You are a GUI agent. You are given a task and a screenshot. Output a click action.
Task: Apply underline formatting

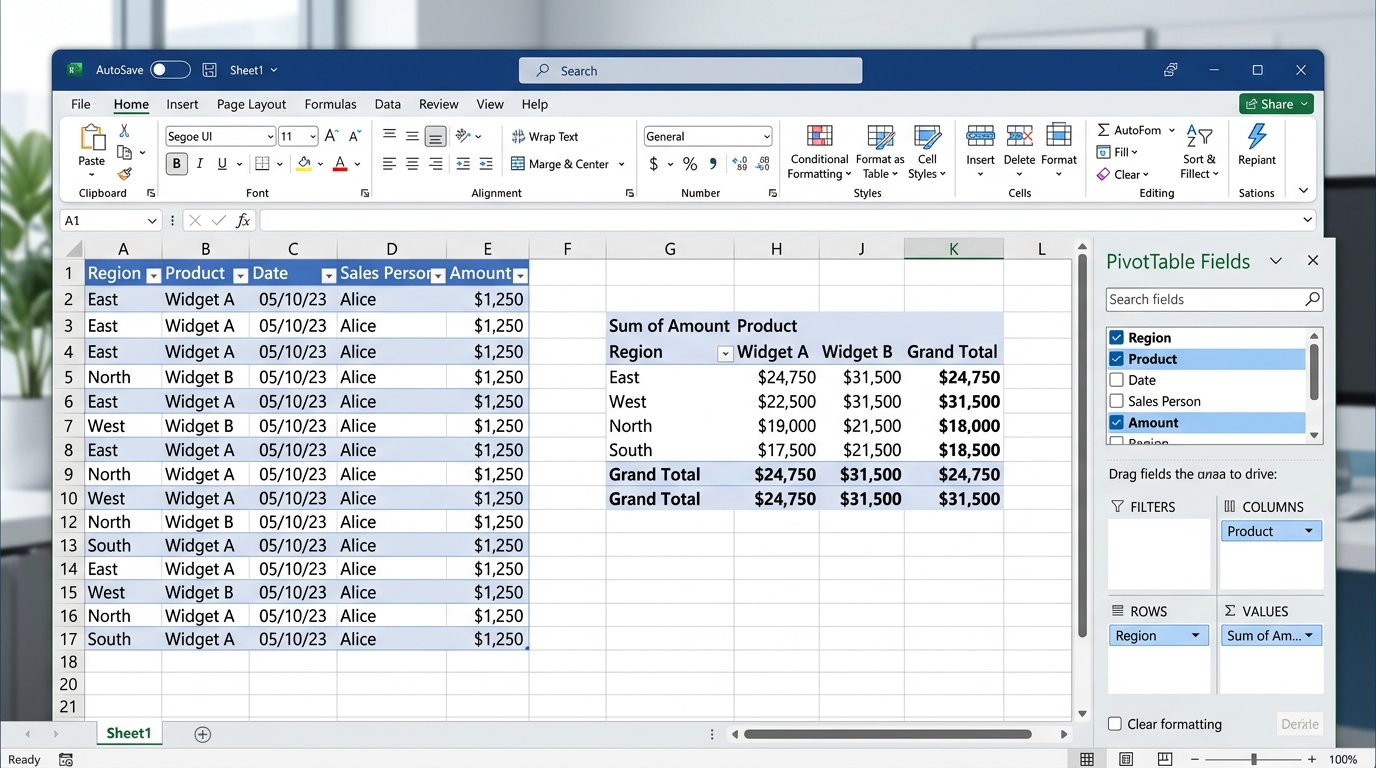point(222,164)
